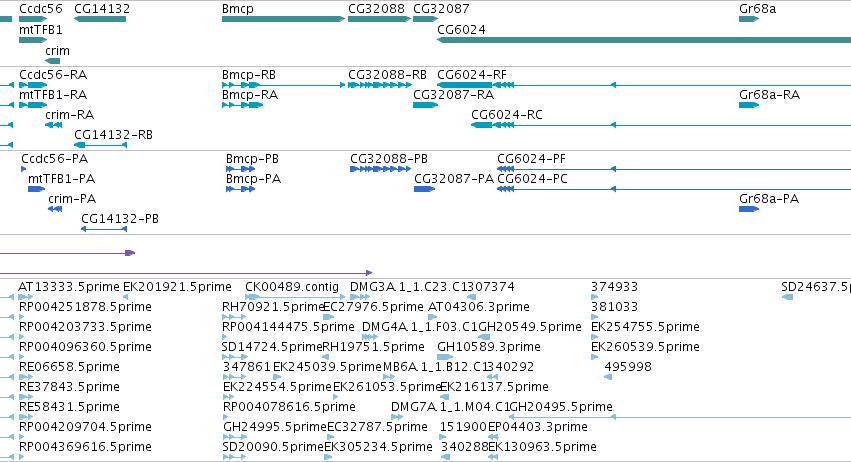
Task: Click the CG32087 gene label
Action: point(441,9)
